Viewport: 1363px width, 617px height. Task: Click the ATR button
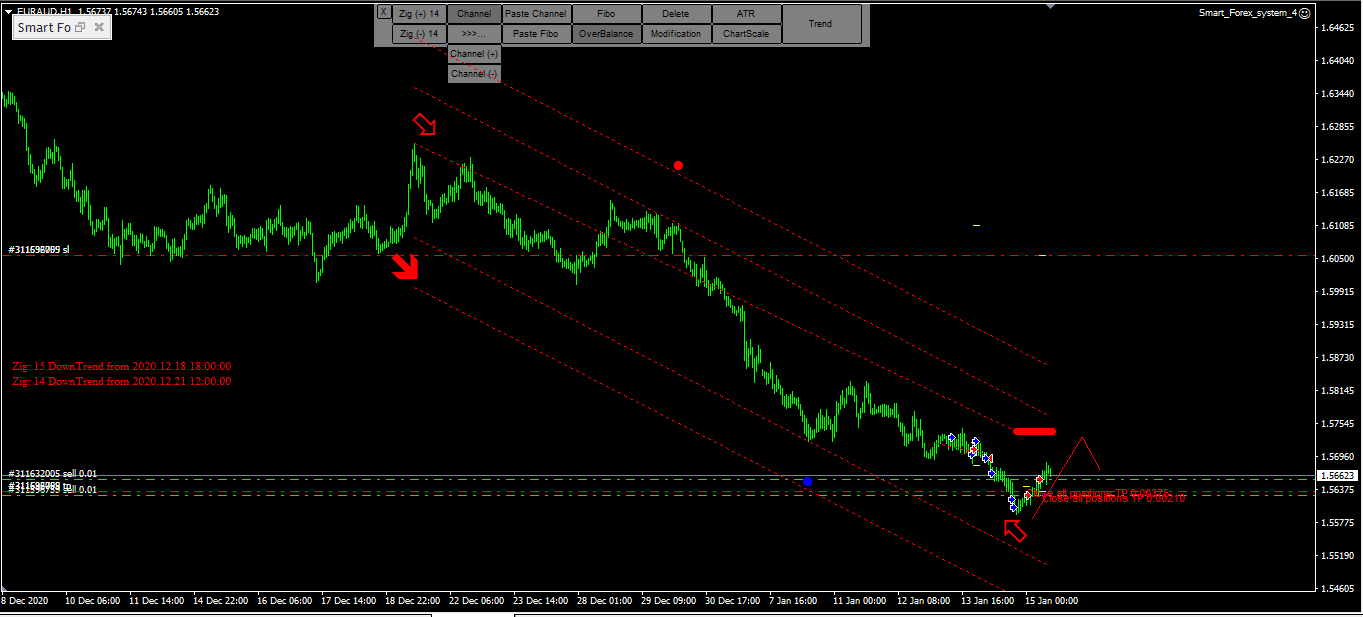746,13
